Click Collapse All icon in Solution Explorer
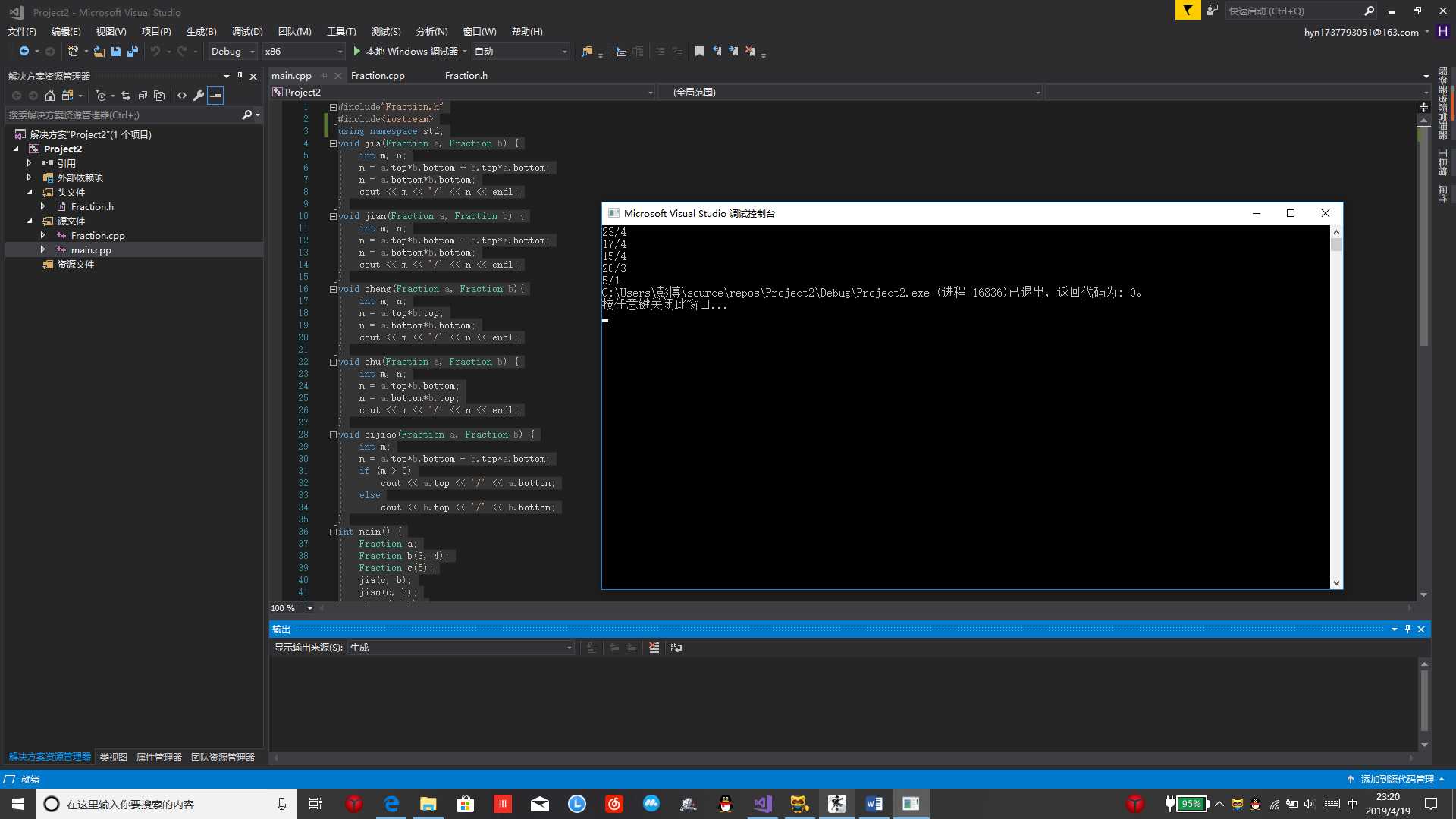Image resolution: width=1456 pixels, height=819 pixels. (x=143, y=96)
